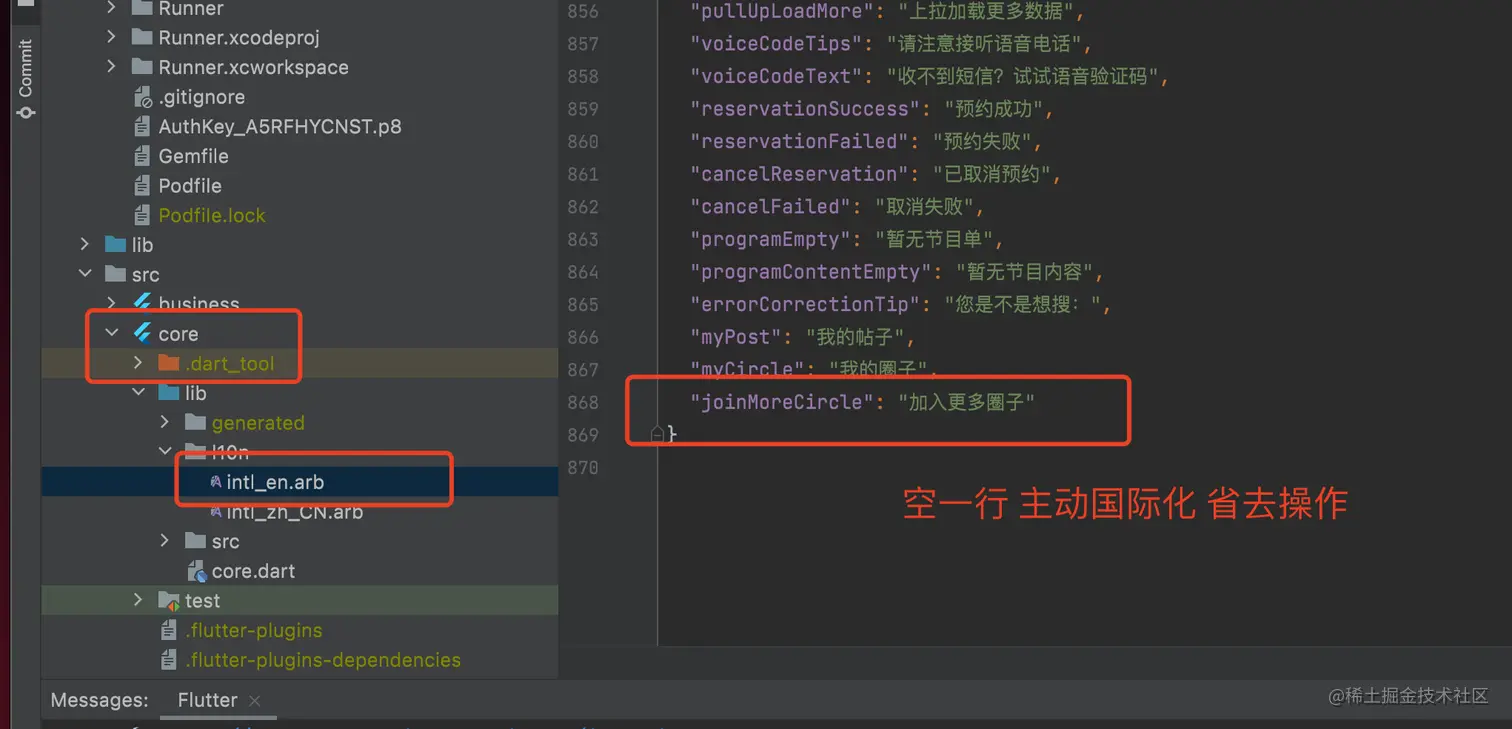The height and width of the screenshot is (729, 1512).
Task: Click the Podfile.lock file icon
Action: coord(142,215)
